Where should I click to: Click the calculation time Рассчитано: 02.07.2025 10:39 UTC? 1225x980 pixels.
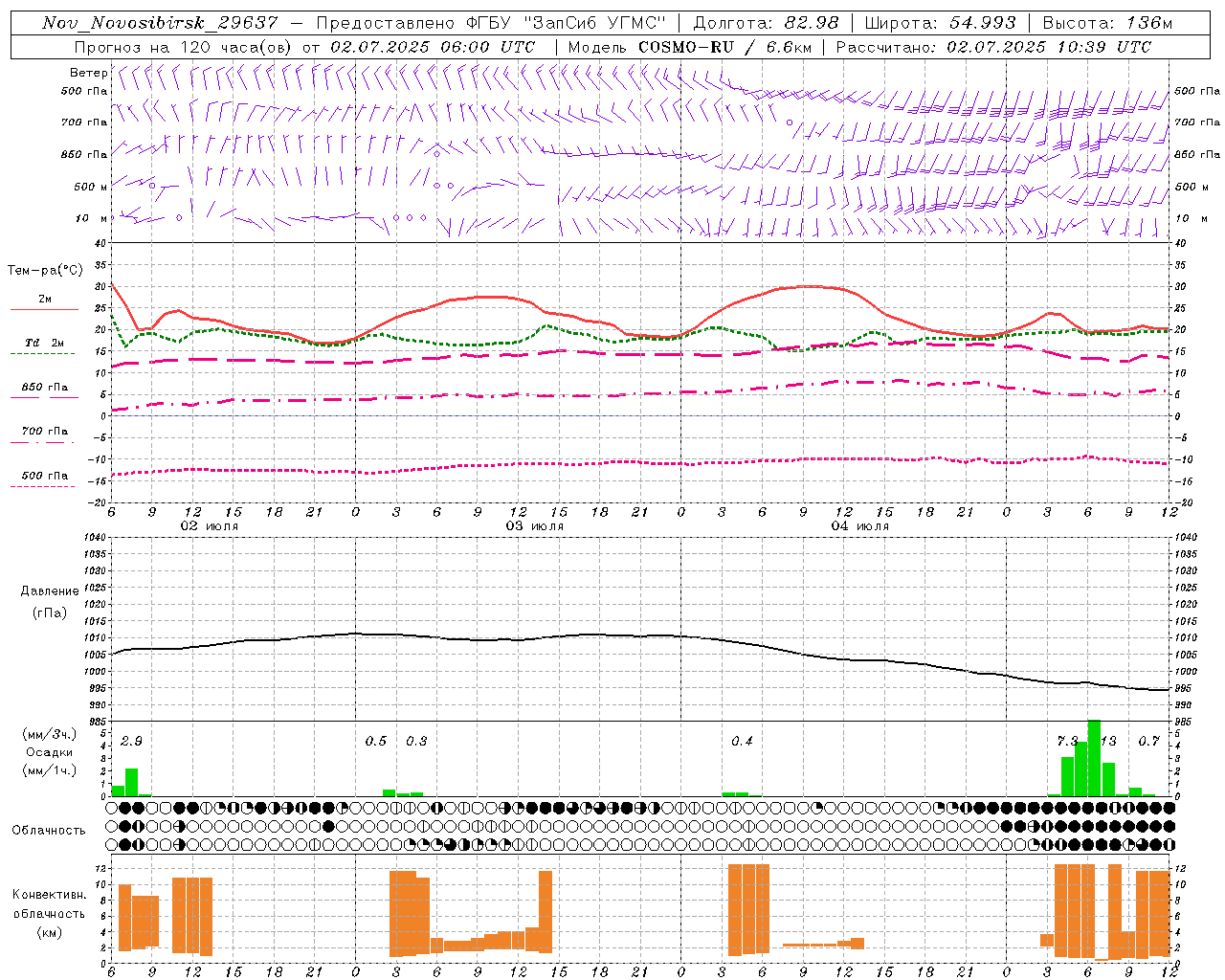(993, 46)
